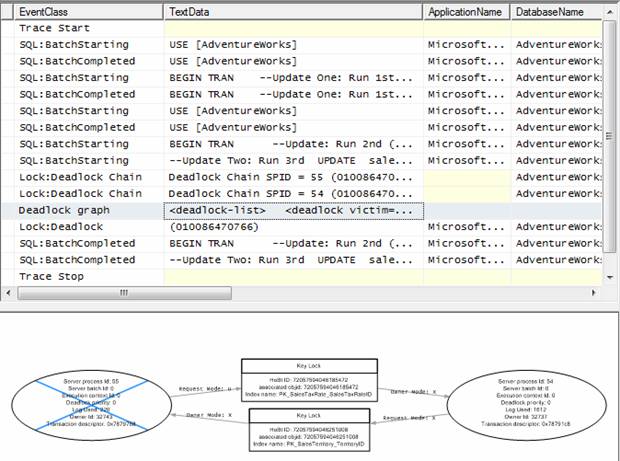This screenshot has height=461, width=620.
Task: Sort by the TextData column header
Action: [292, 12]
